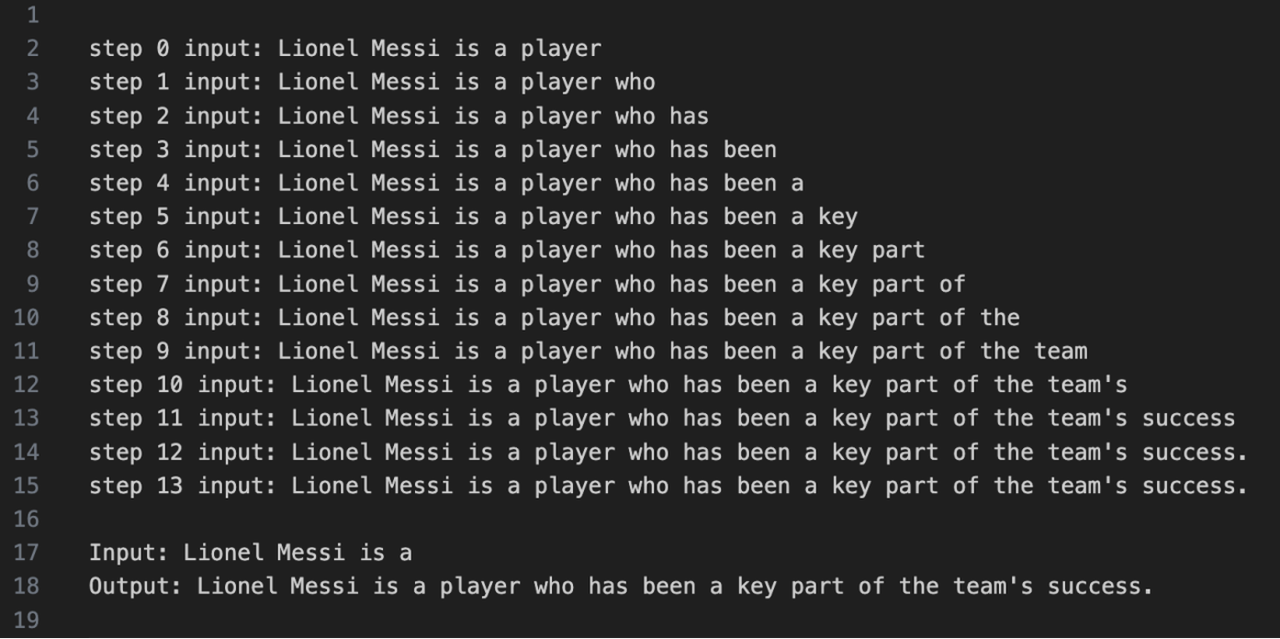Screen dimensions: 1280x639
Task: Click the "Input: Lionel Messi is a" line
Action: coord(250,552)
